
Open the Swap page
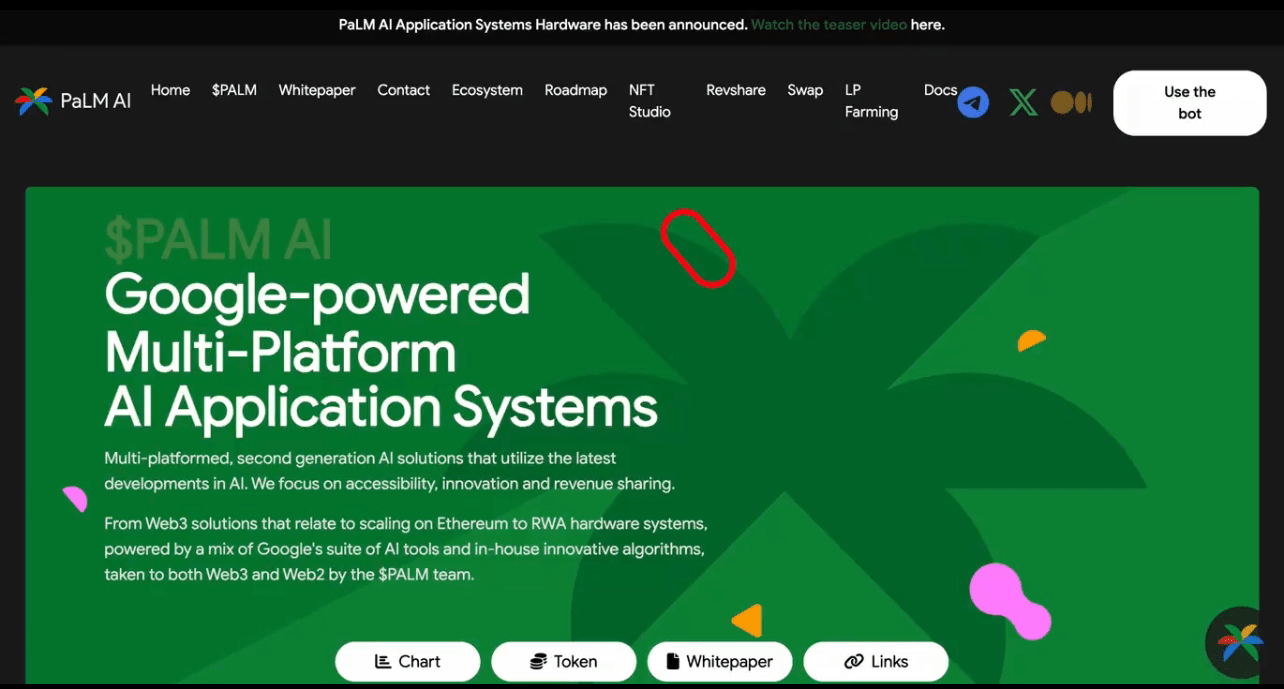point(805,90)
